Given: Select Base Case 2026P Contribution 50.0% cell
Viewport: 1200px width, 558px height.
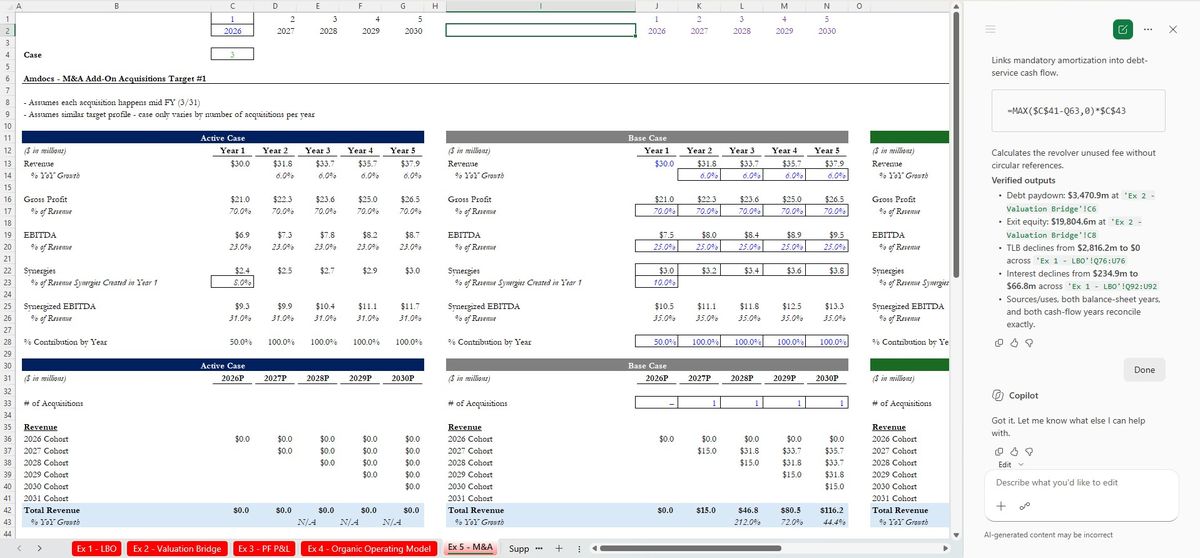Looking at the screenshot, I should click(x=657, y=342).
